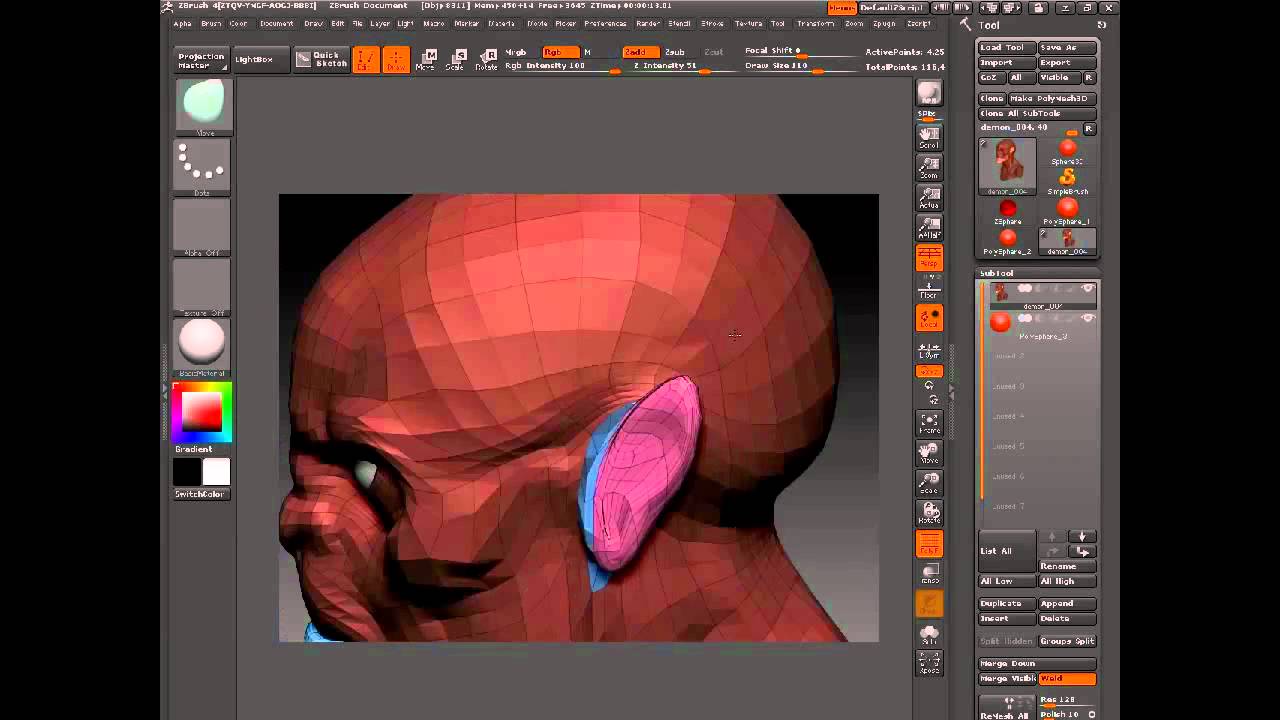Click the white secondary color swatch

pyautogui.click(x=217, y=471)
